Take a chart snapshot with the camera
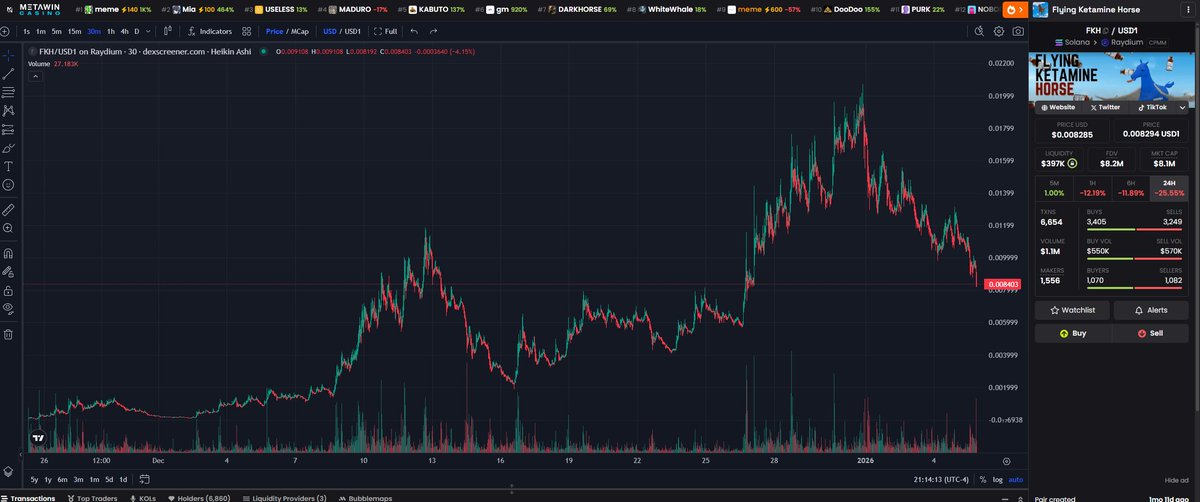The width and height of the screenshot is (1200, 502). click(1017, 31)
